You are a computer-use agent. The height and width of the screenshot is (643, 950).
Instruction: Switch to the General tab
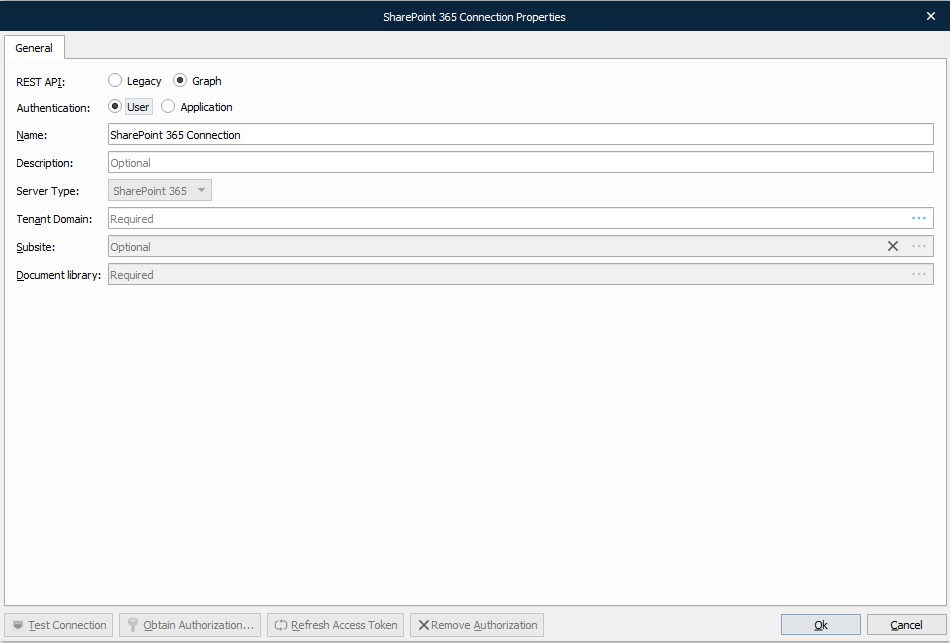coord(34,47)
